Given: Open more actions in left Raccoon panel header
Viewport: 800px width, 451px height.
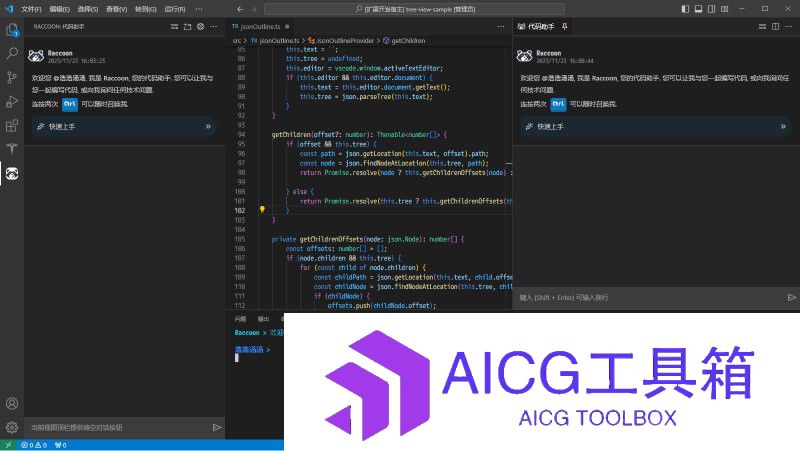Looking at the screenshot, I should click(x=213, y=27).
